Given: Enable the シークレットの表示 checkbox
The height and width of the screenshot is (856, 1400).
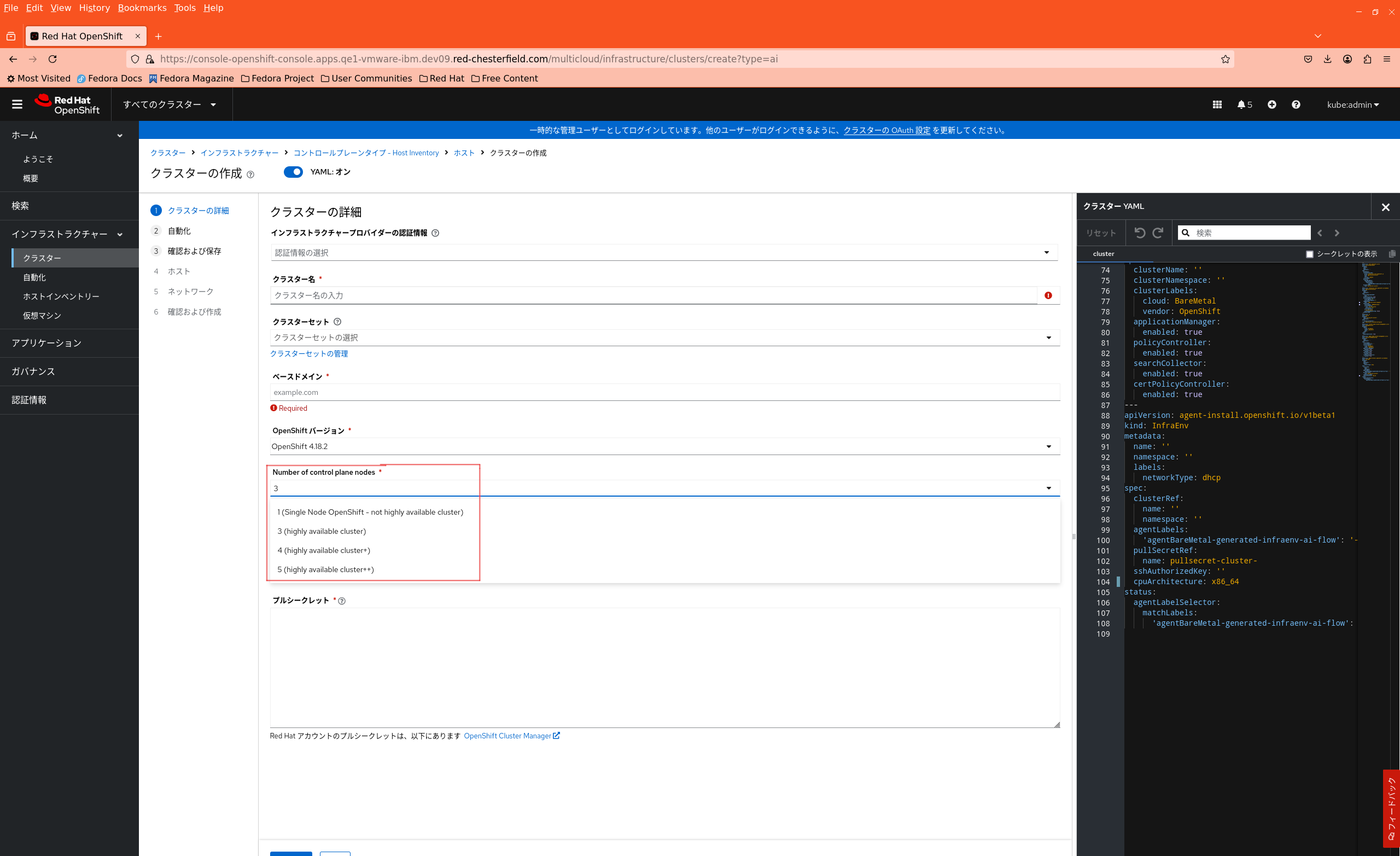Looking at the screenshot, I should pyautogui.click(x=1309, y=254).
